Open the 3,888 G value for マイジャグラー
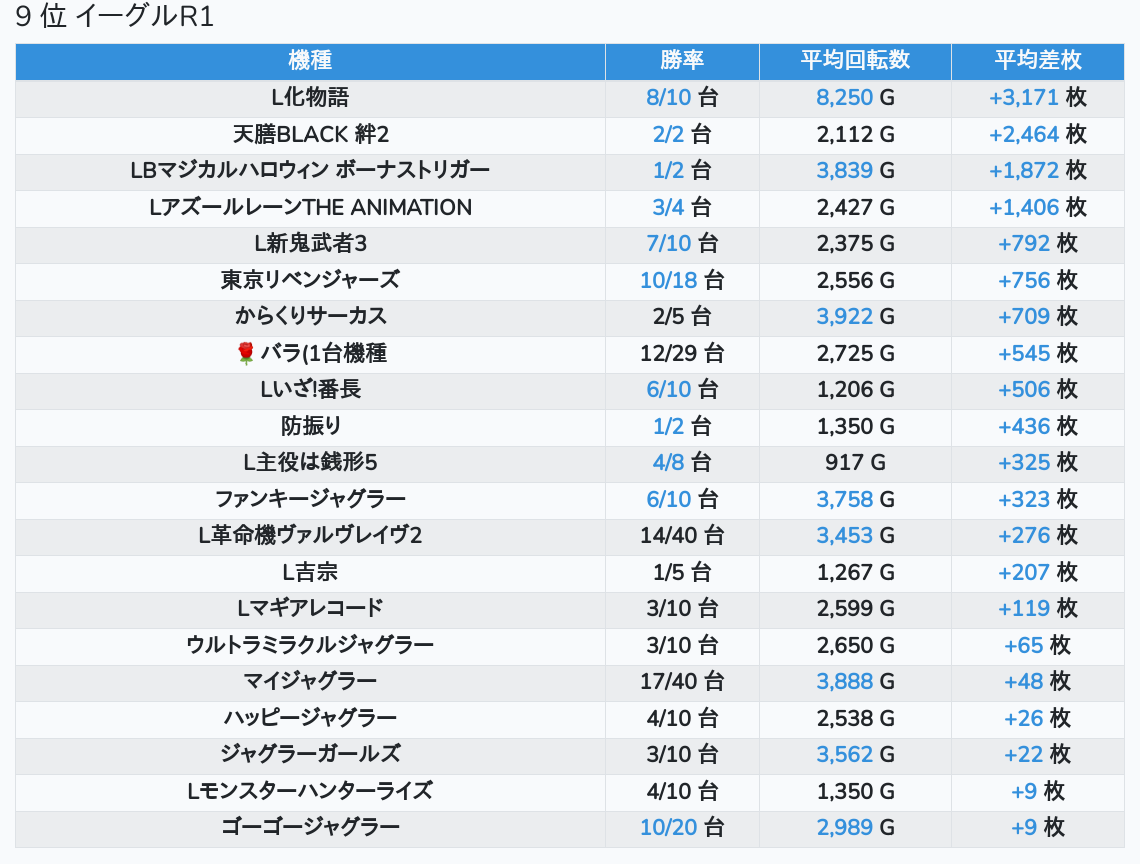1140x864 pixels. click(x=844, y=682)
